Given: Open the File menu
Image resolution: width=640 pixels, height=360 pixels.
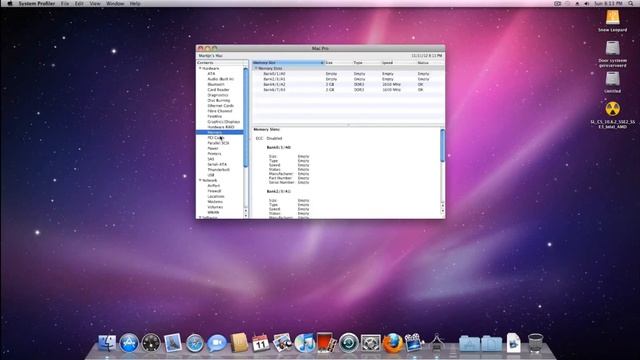Looking at the screenshot, I should coord(65,3).
